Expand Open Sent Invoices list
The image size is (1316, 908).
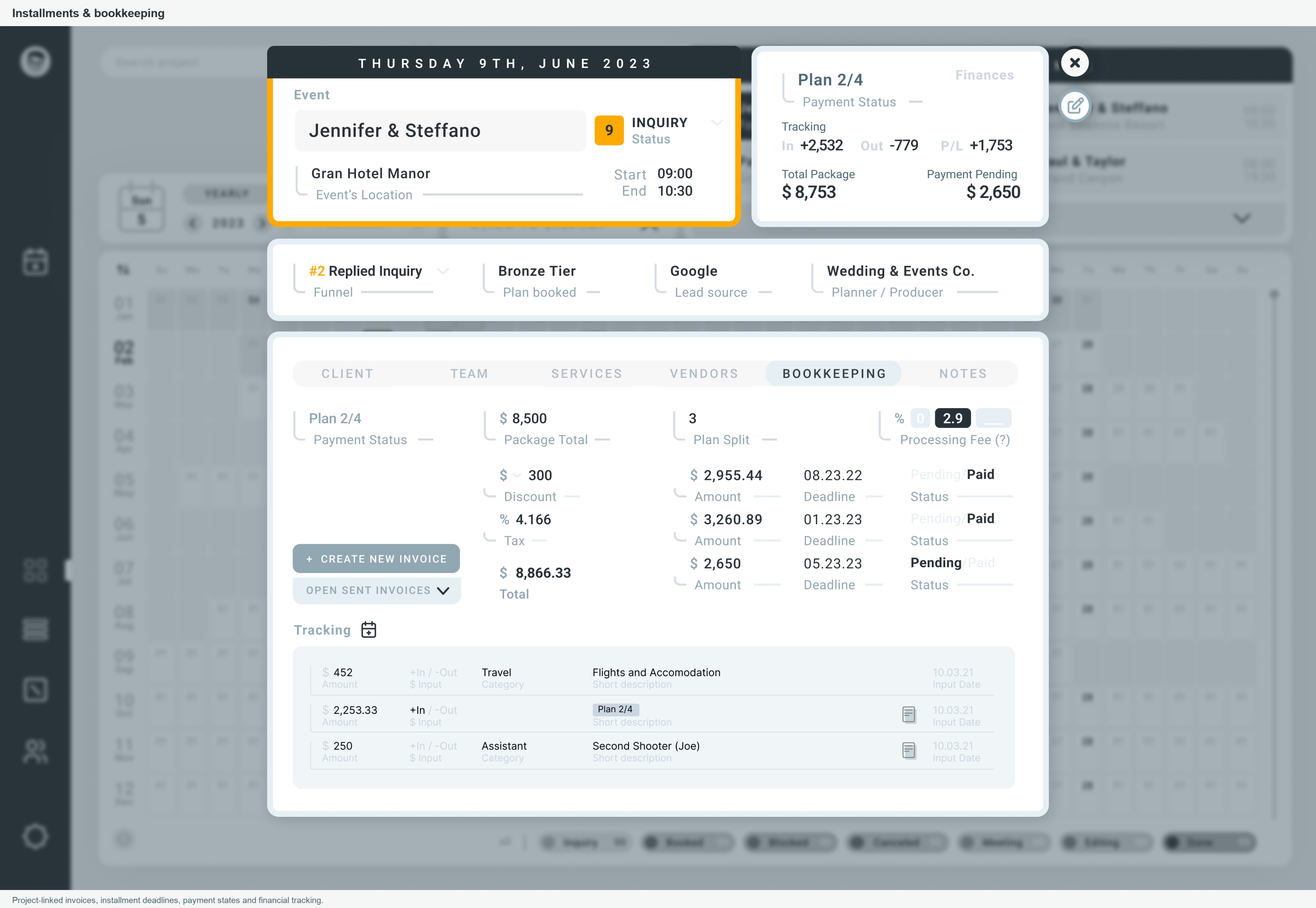point(377,590)
